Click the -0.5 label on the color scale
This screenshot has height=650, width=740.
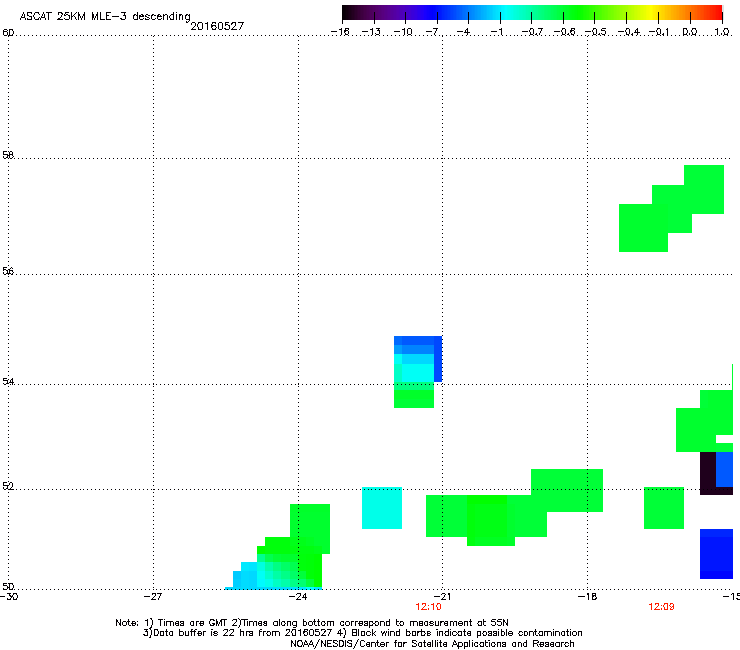pos(596,32)
